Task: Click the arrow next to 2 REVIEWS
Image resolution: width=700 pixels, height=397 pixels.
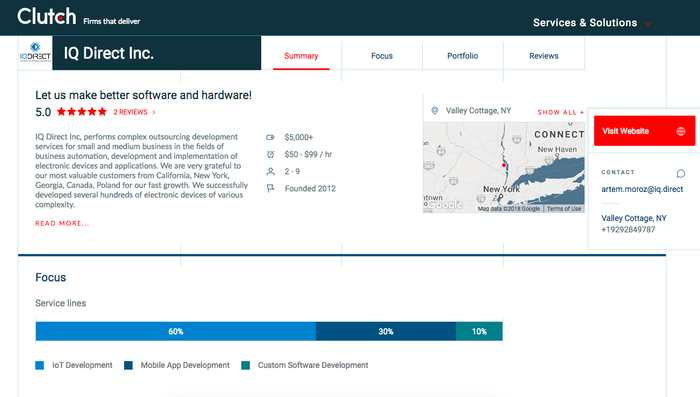Action: [x=154, y=112]
